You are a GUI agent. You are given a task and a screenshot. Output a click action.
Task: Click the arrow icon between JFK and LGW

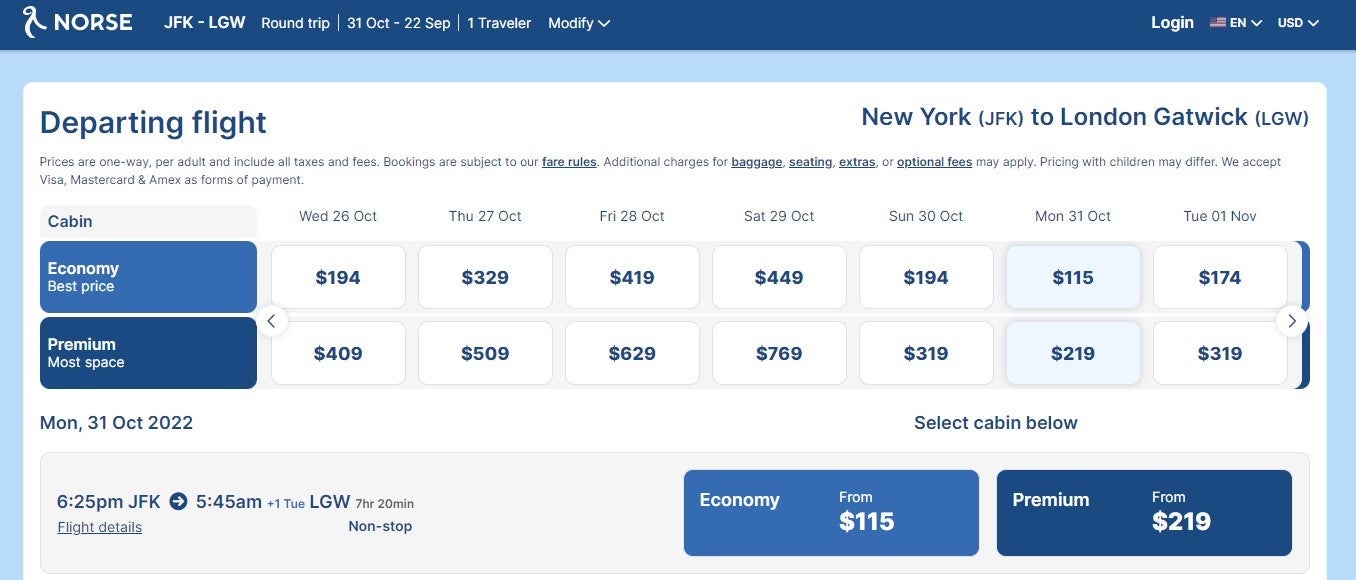[x=178, y=501]
